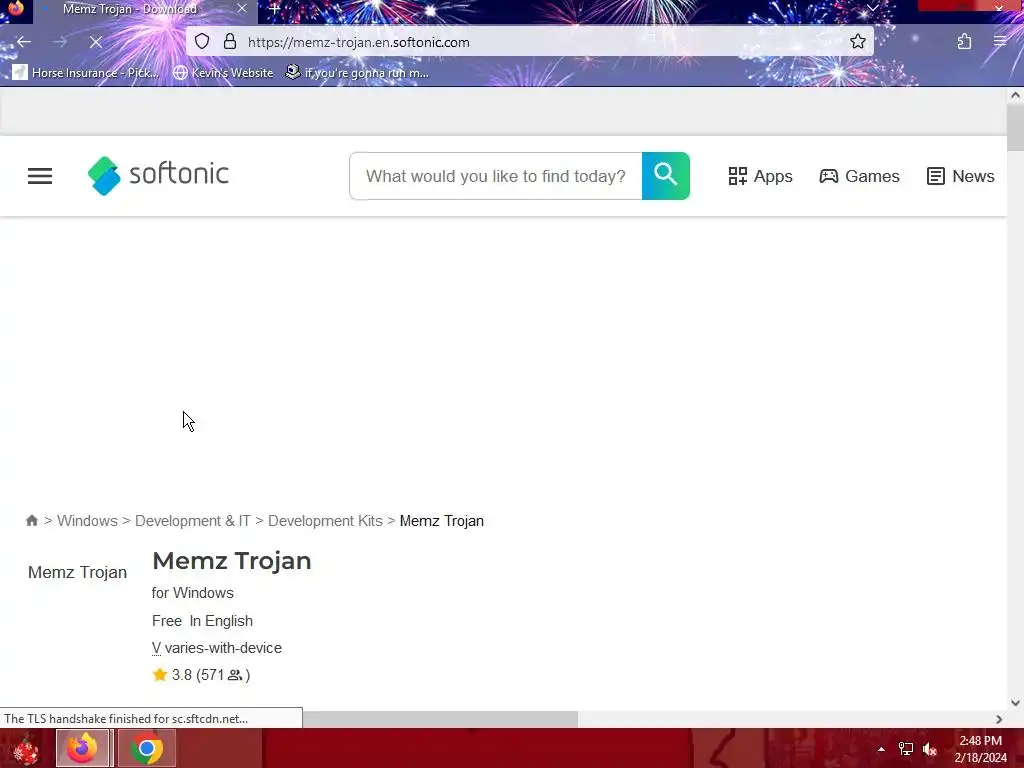Open the Apps section
The image size is (1024, 768).
(x=761, y=176)
